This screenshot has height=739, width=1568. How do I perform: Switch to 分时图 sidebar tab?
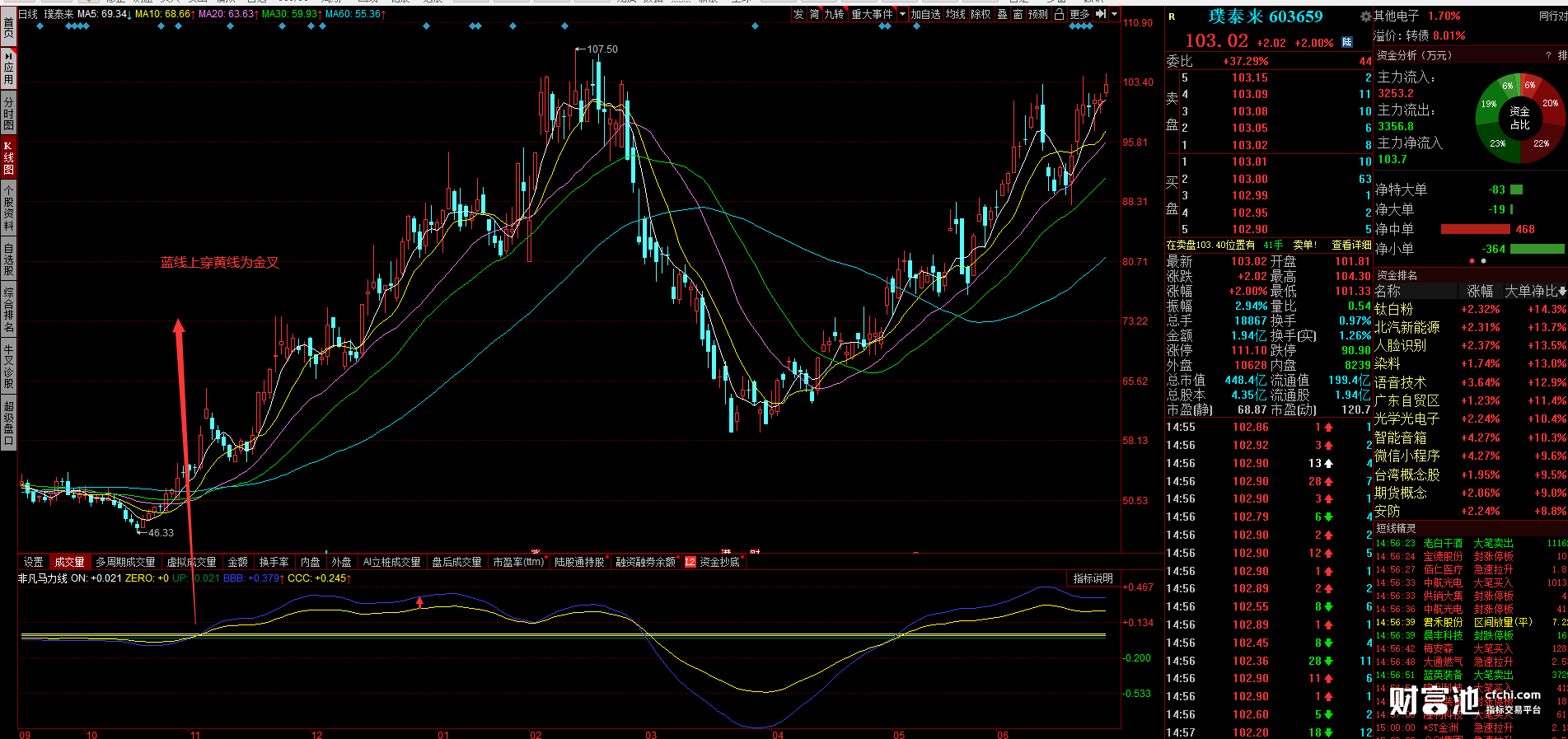(x=8, y=113)
